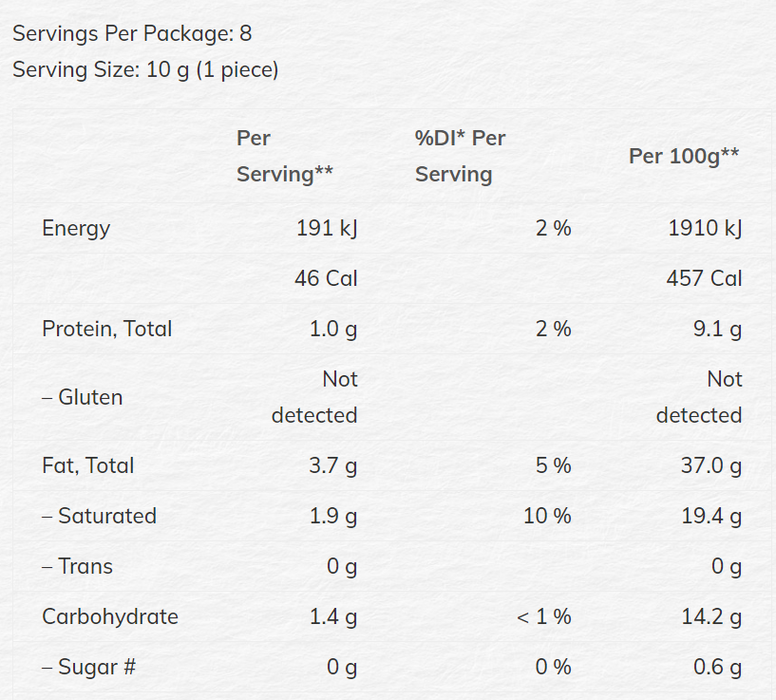Click the Gluten row label

point(82,397)
